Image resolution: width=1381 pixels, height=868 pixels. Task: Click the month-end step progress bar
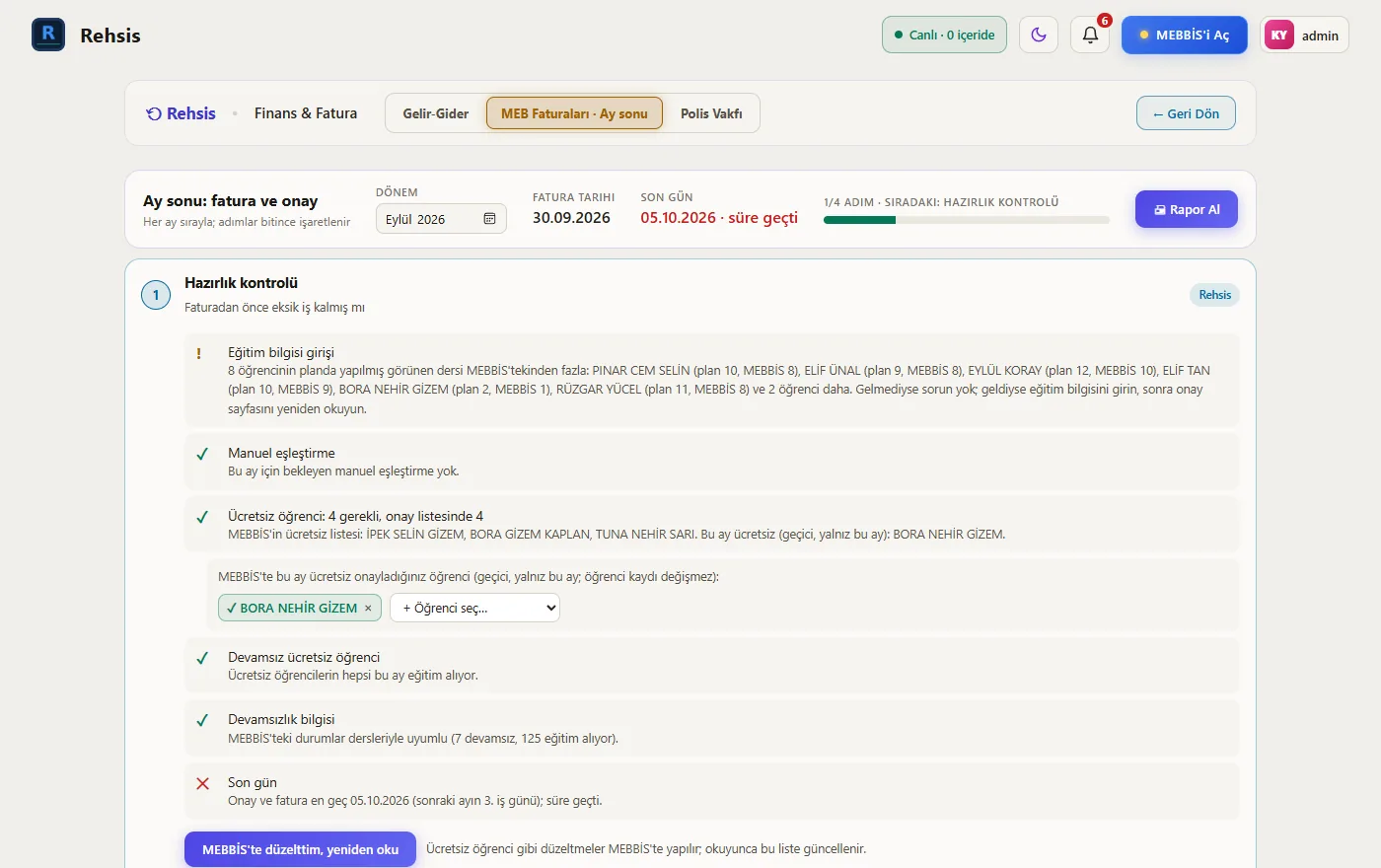point(967,220)
